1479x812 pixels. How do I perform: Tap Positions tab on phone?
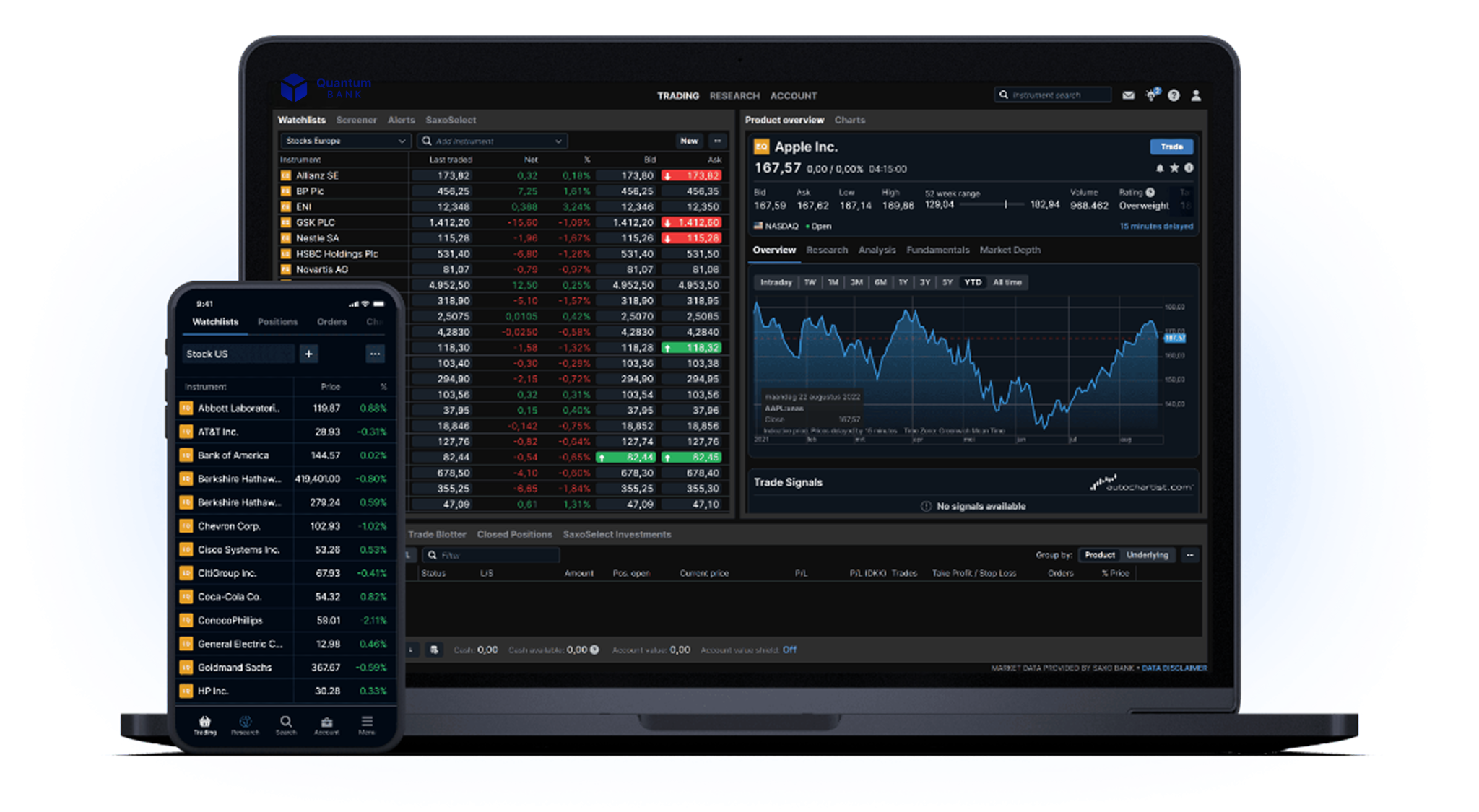pyautogui.click(x=277, y=322)
